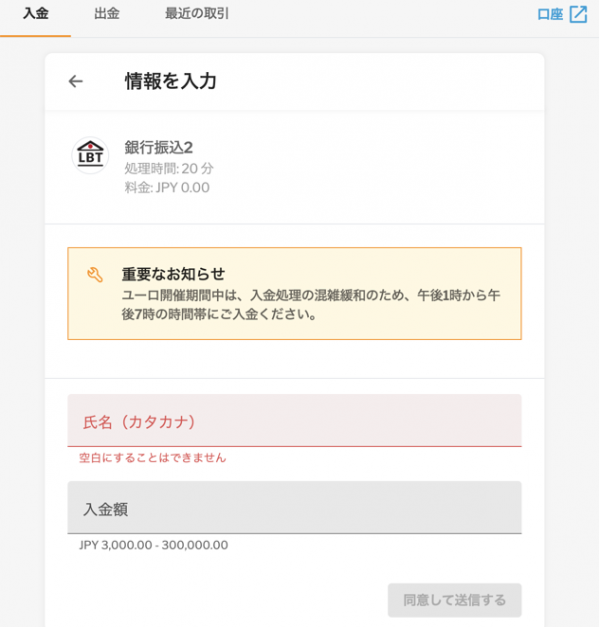The image size is (600, 627).
Task: Click the 重要なお知らせ notice heading
Action: pos(173,274)
